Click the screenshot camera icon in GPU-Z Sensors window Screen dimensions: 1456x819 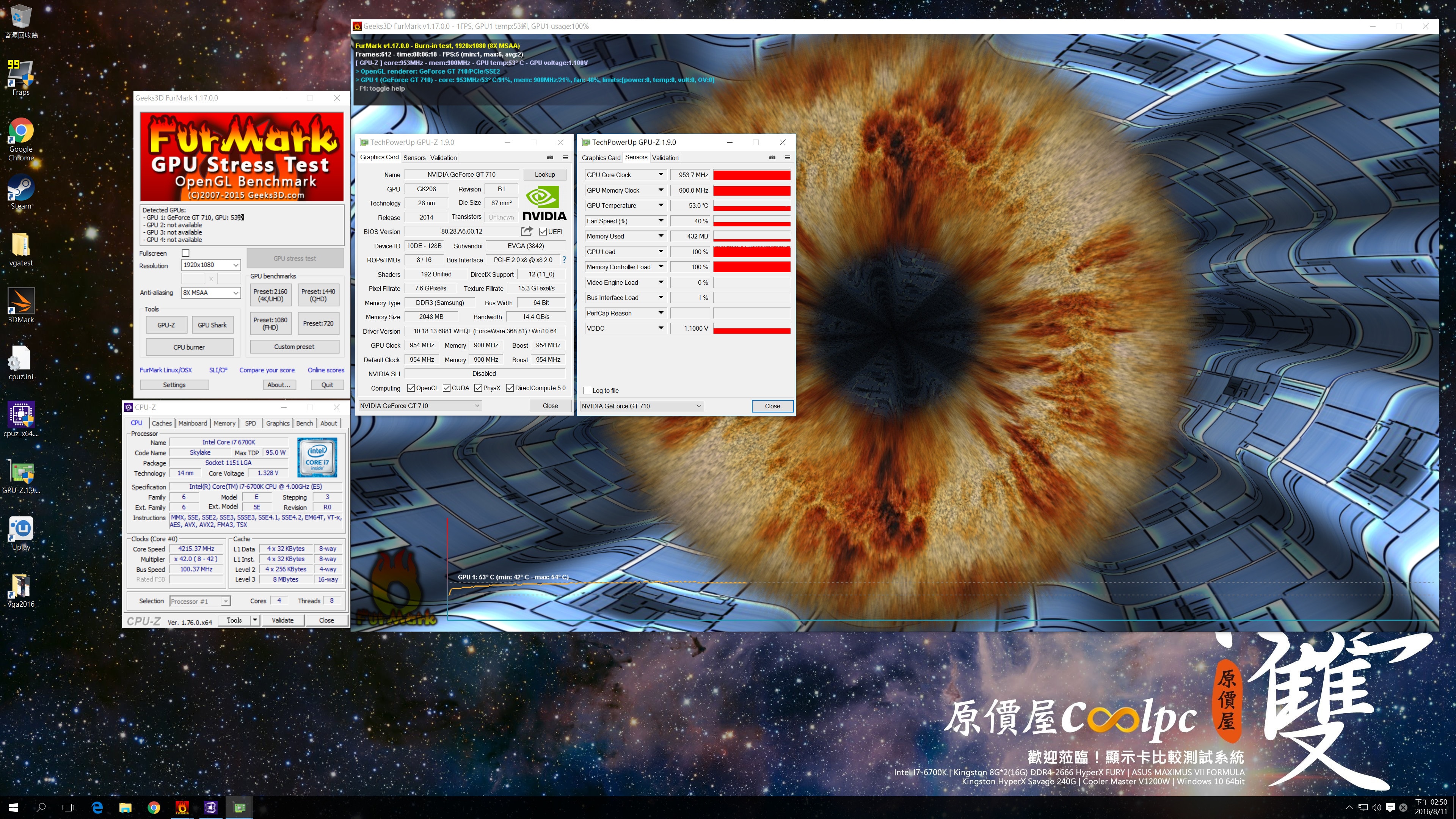point(772,158)
